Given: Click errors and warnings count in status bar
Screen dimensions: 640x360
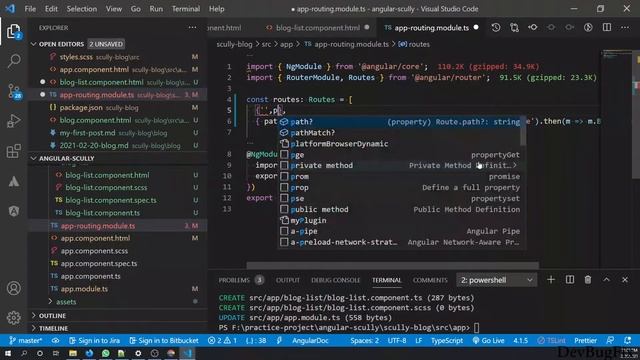Looking at the screenshot, I should 222,340.
